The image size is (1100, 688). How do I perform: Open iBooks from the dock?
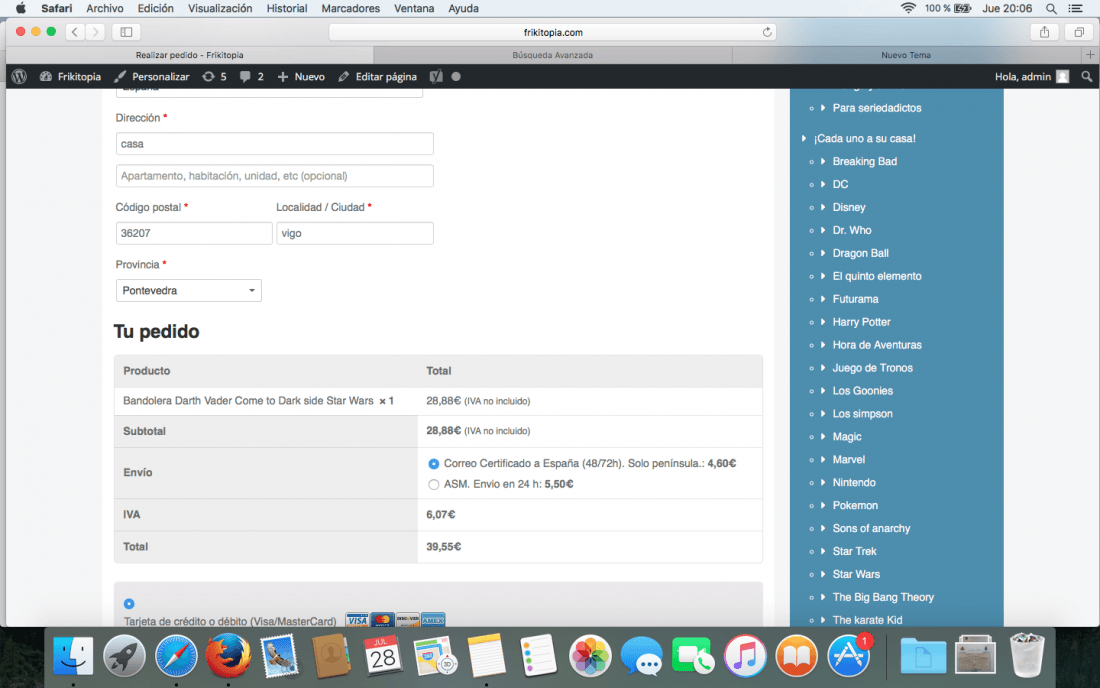pos(797,656)
